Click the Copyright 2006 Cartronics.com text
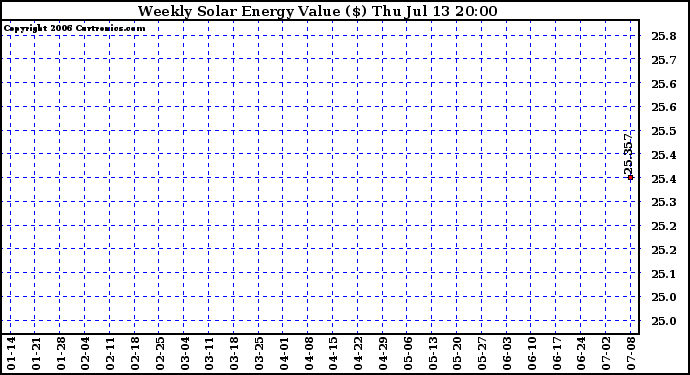 click(74, 28)
